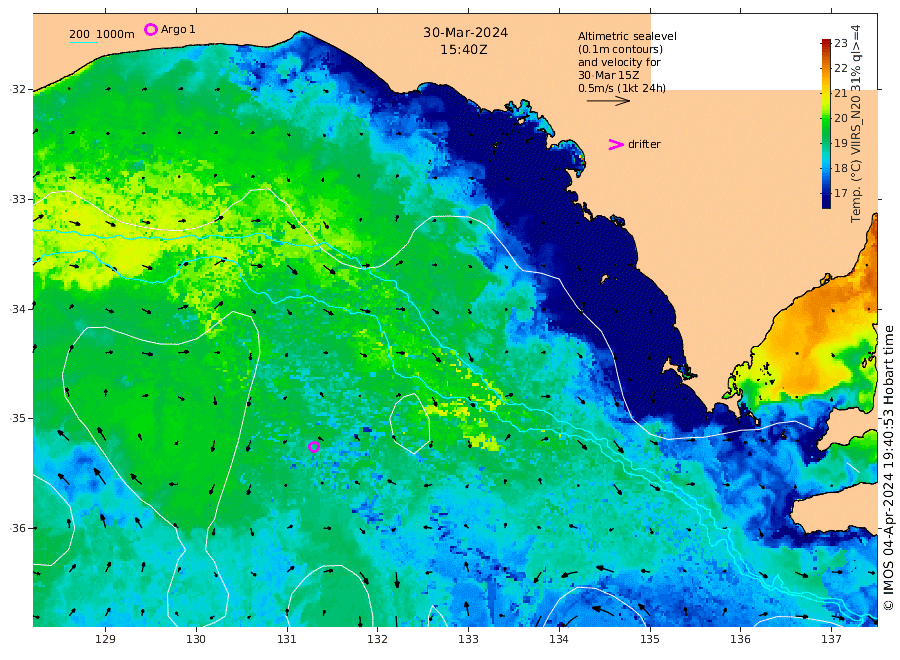This screenshot has height=660, width=900.
Task: Click the magenta drifter arrow symbol in legend
Action: coord(616,145)
